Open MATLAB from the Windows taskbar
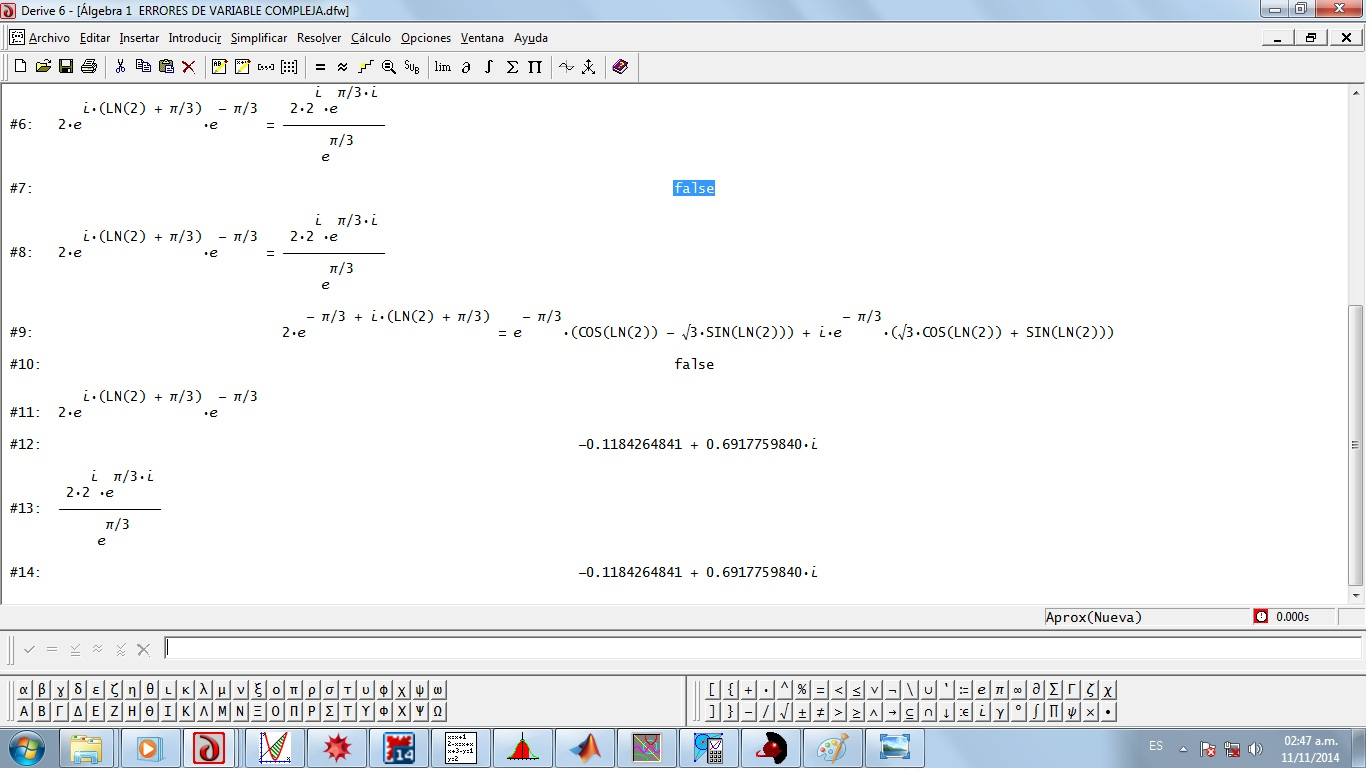This screenshot has height=776, width=1372. point(584,748)
